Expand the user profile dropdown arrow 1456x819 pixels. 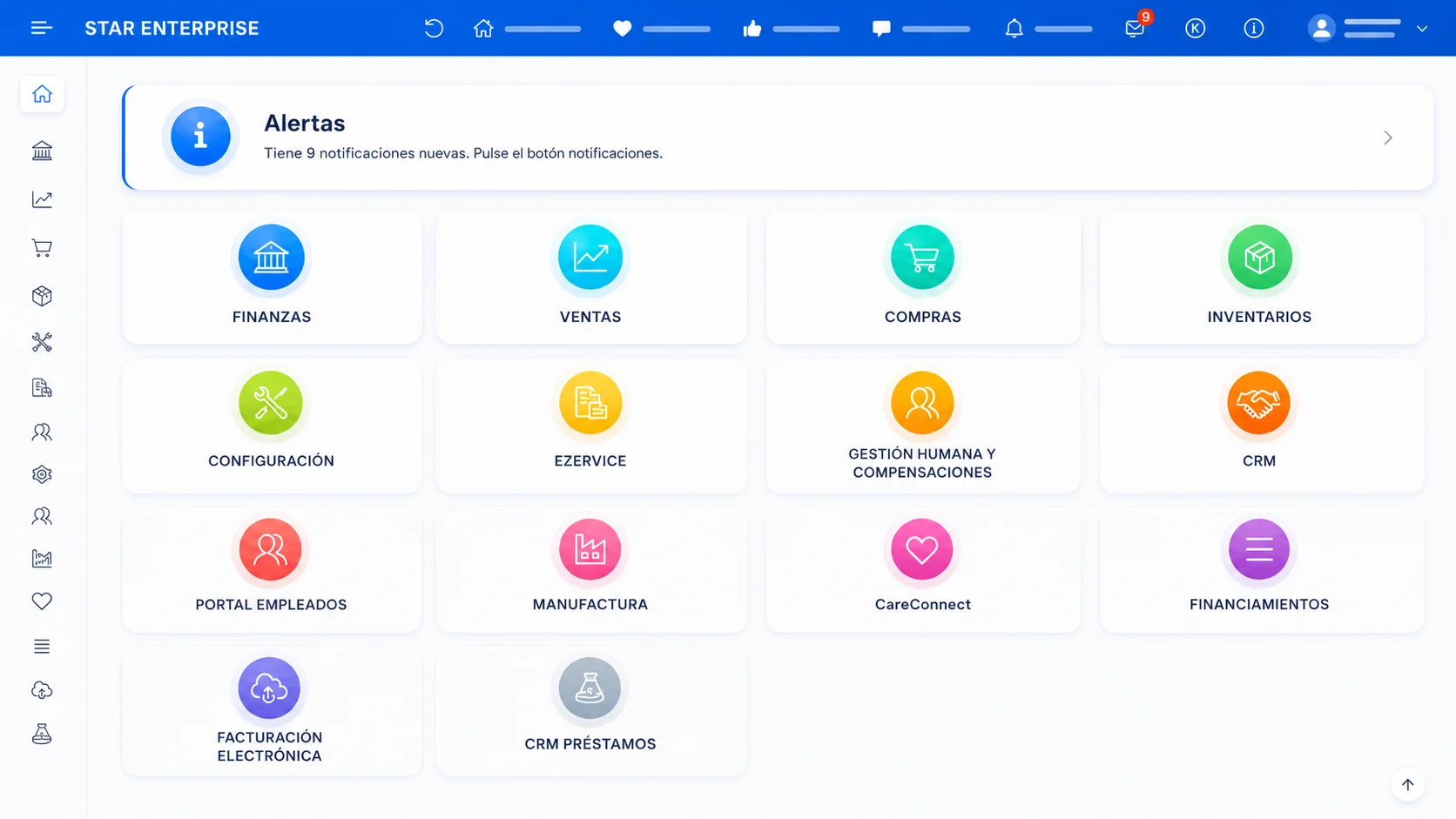click(x=1422, y=29)
